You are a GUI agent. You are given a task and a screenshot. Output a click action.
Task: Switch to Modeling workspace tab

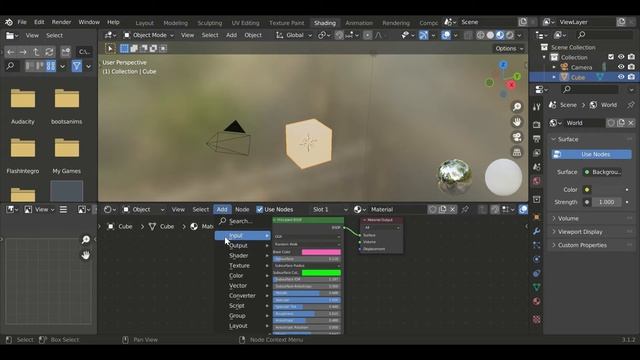(176, 23)
